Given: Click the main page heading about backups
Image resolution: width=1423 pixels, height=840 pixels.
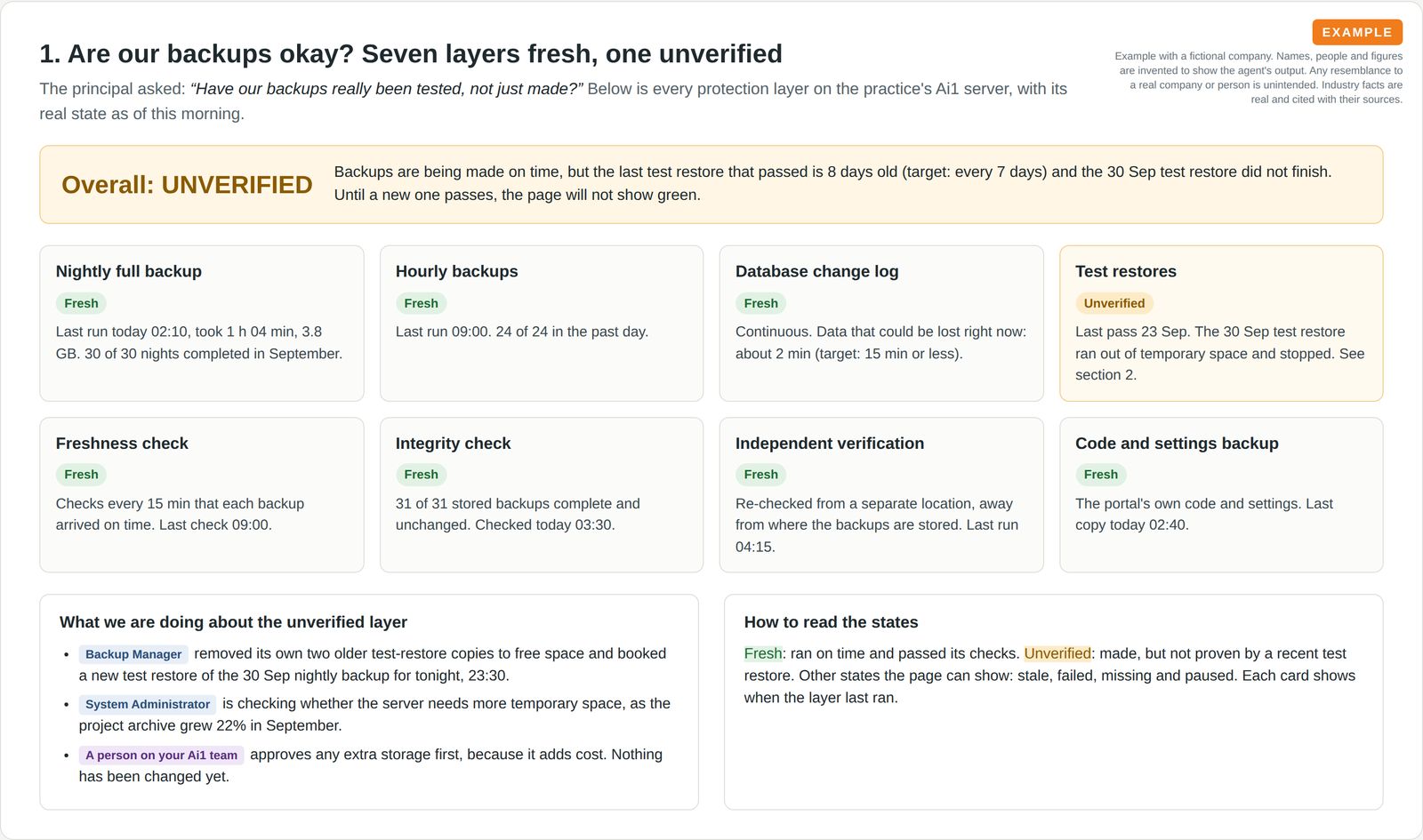Looking at the screenshot, I should point(411,53).
